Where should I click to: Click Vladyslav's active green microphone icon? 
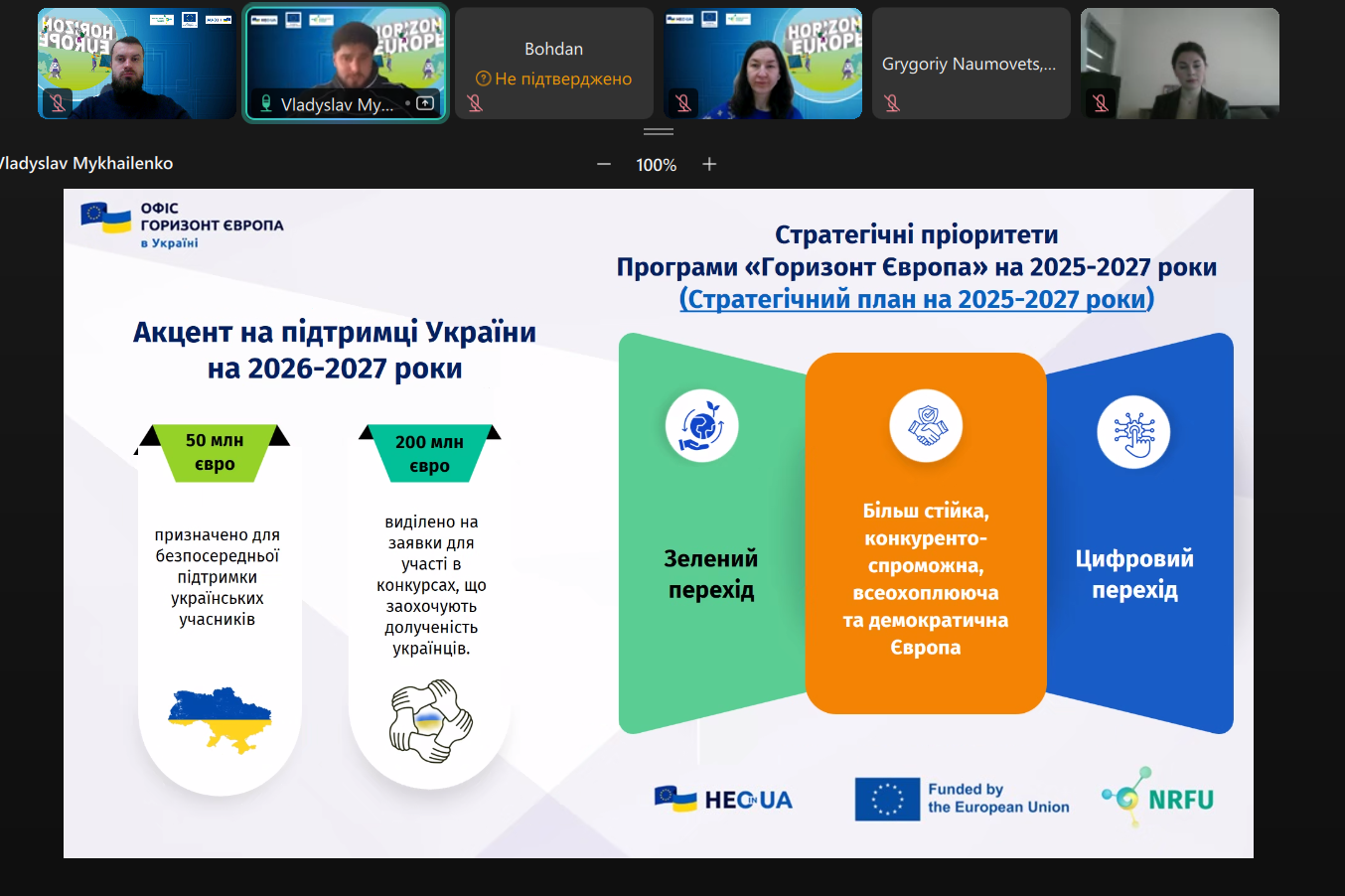click(265, 103)
